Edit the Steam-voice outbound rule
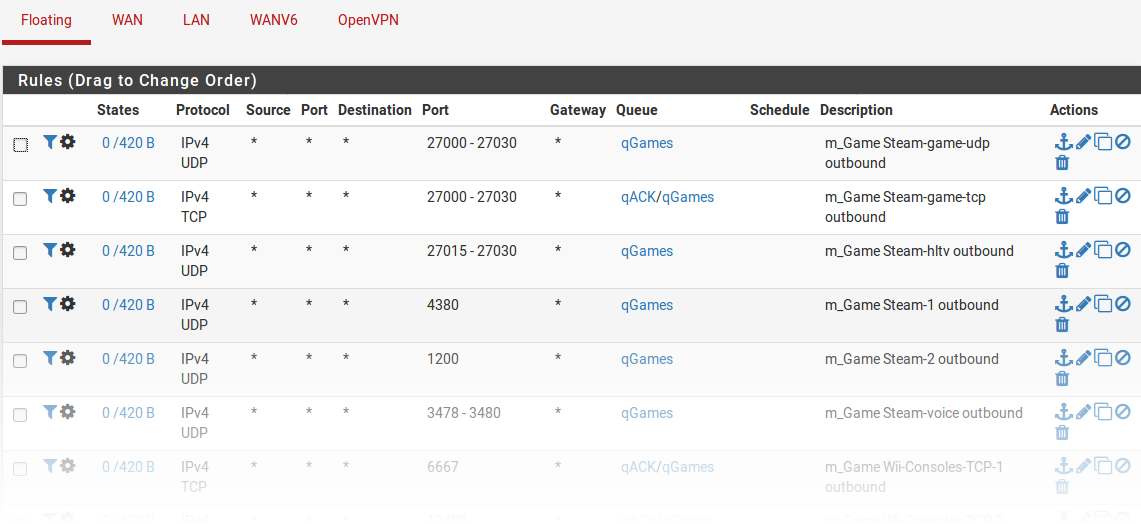The image size is (1141, 524). coord(1083,412)
